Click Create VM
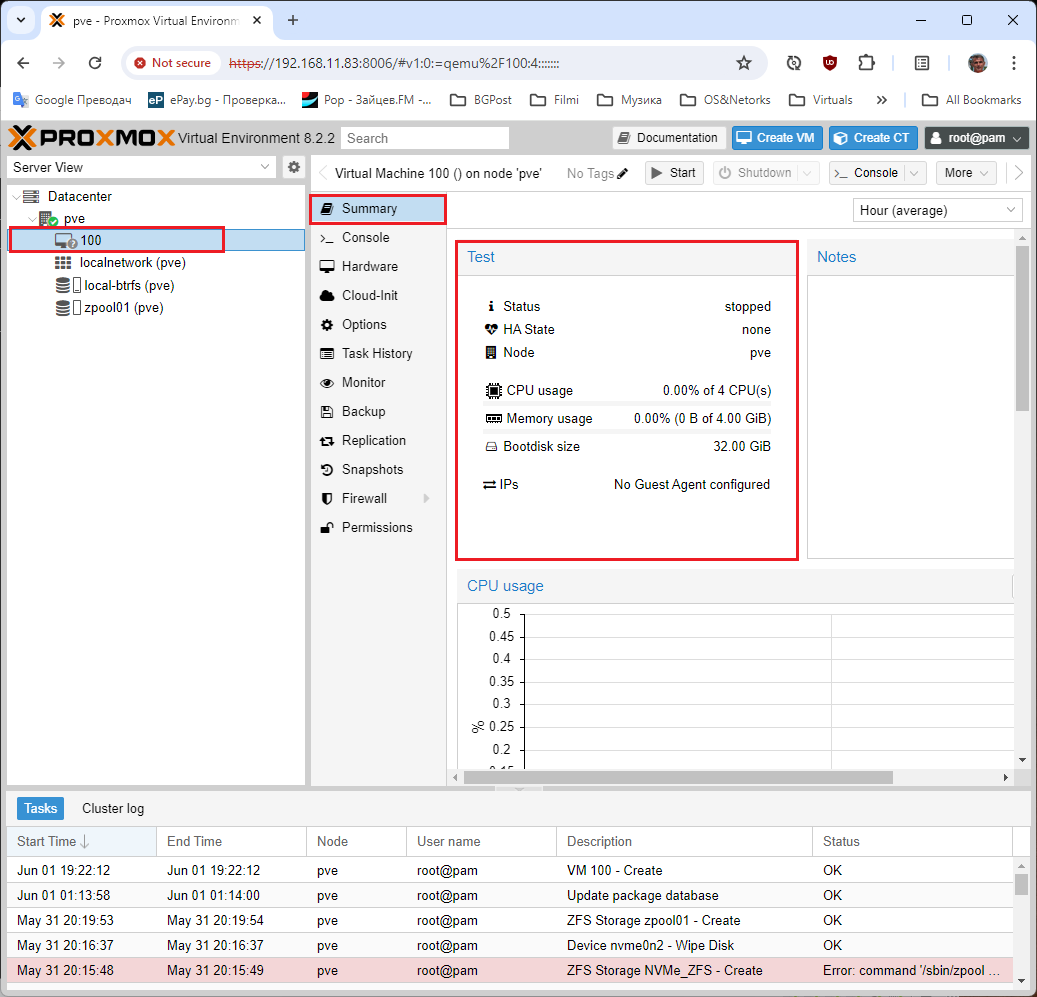Viewport: 1037px width, 997px height. point(776,138)
